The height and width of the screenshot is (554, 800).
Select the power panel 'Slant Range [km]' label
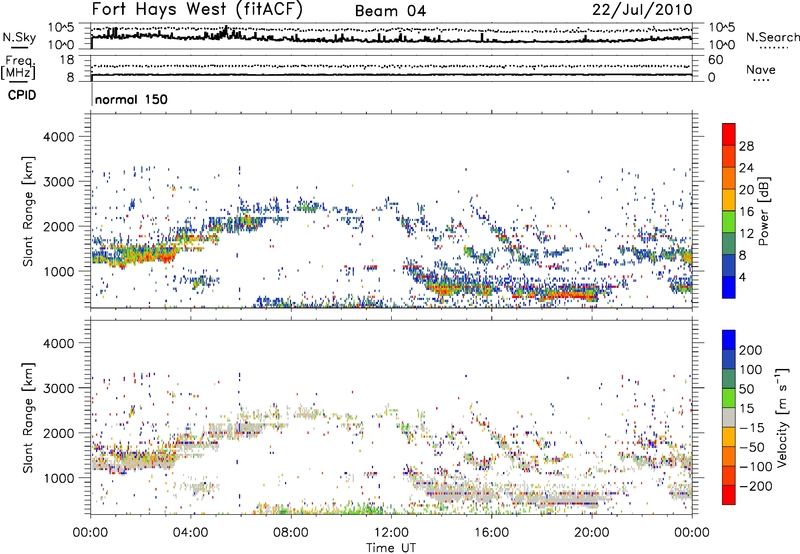click(28, 211)
